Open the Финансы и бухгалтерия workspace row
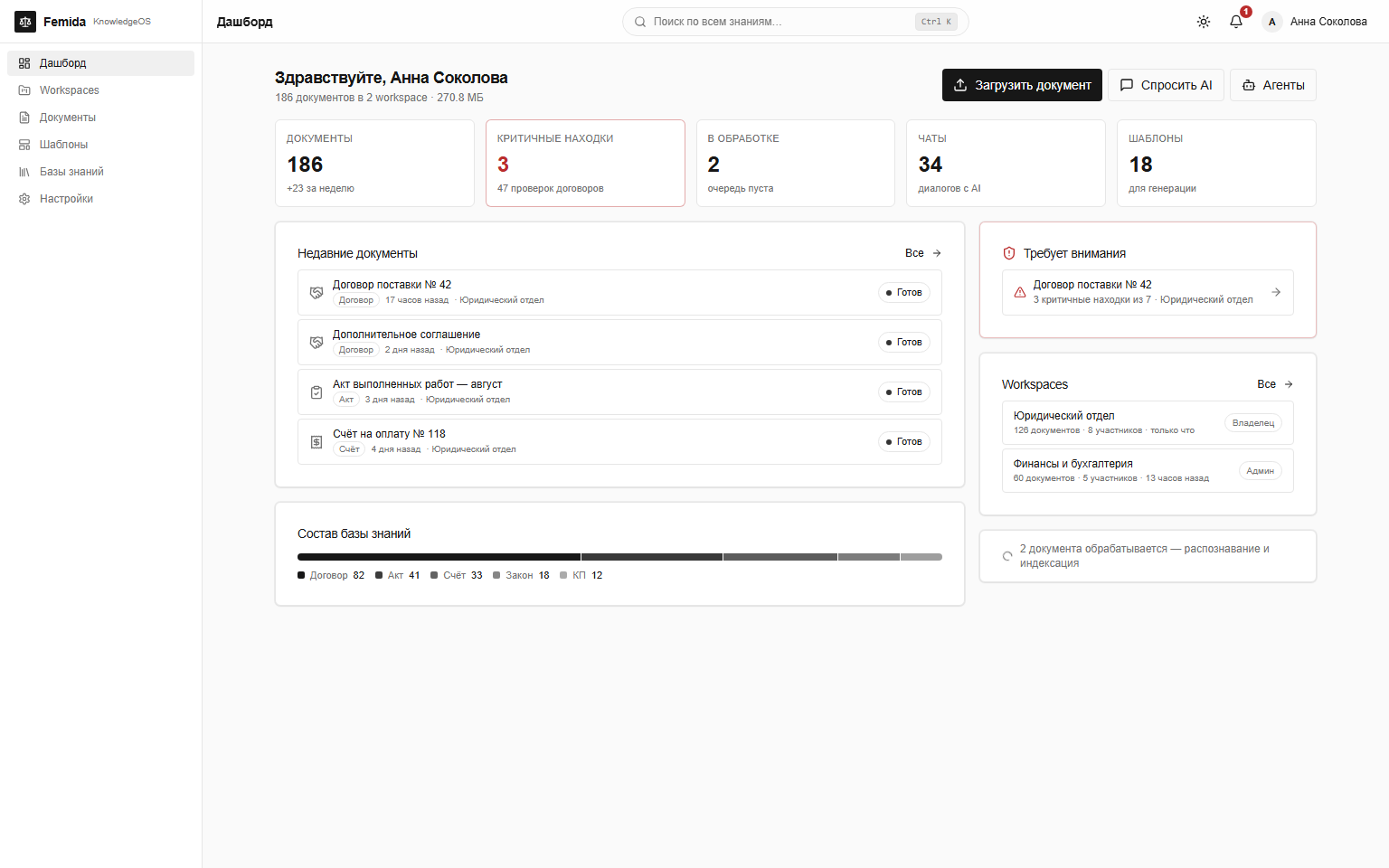The width and height of the screenshot is (1389, 868). point(1148,471)
